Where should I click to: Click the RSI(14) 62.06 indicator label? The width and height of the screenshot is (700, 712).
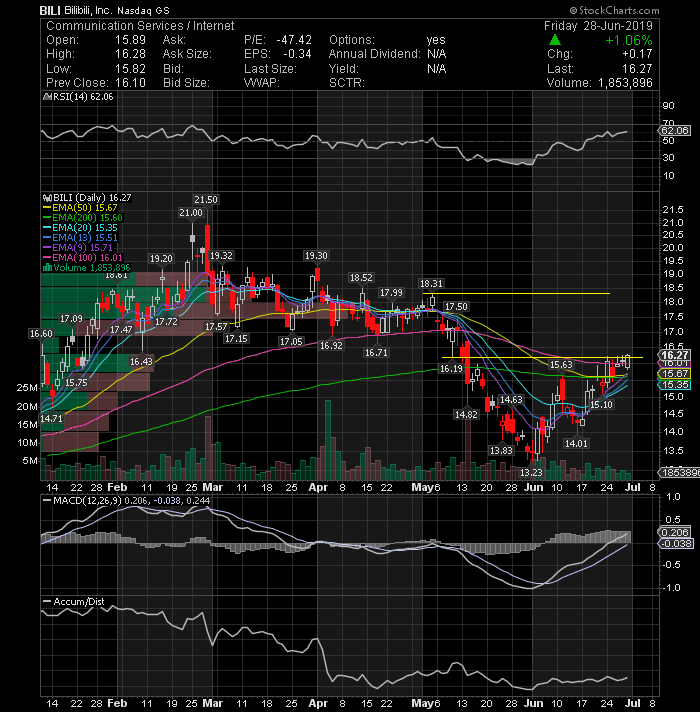click(78, 97)
